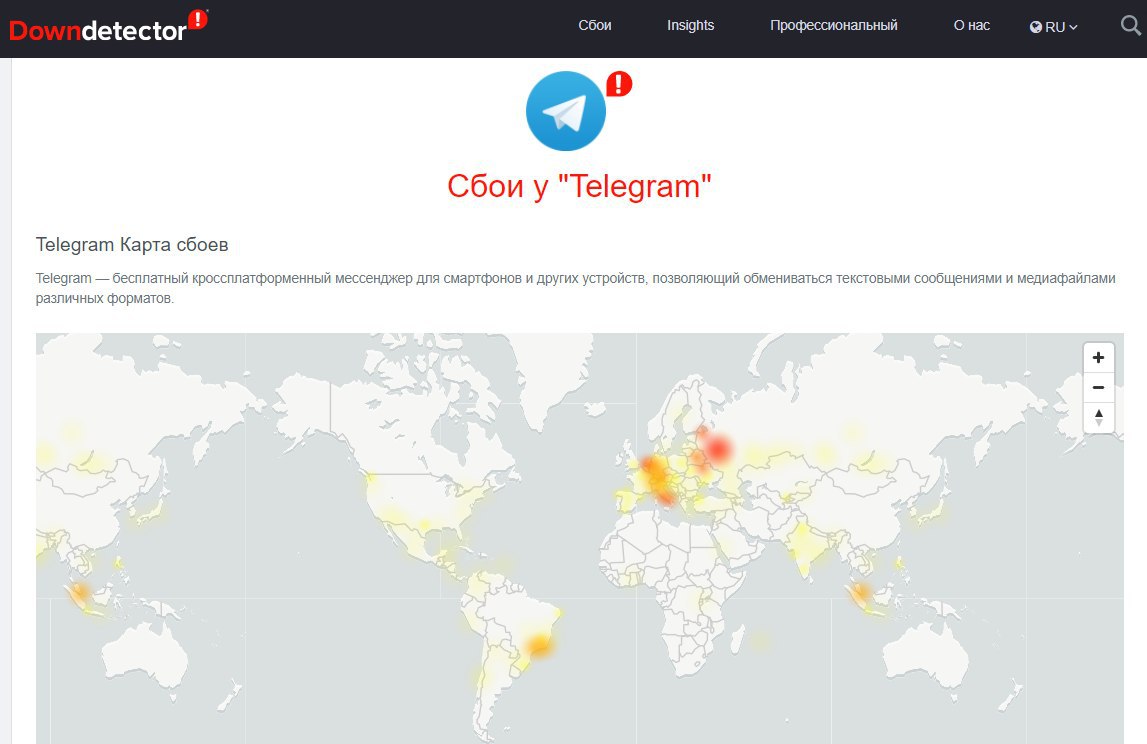This screenshot has height=744, width=1147.
Task: Click the Сбои у "Telegram" heading
Action: coord(579,186)
